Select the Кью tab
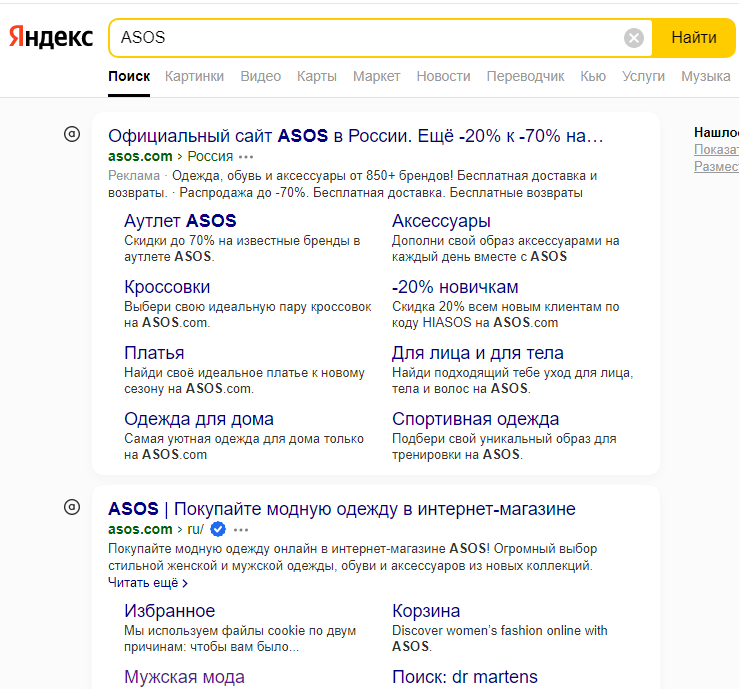This screenshot has height=689, width=739. pos(593,76)
